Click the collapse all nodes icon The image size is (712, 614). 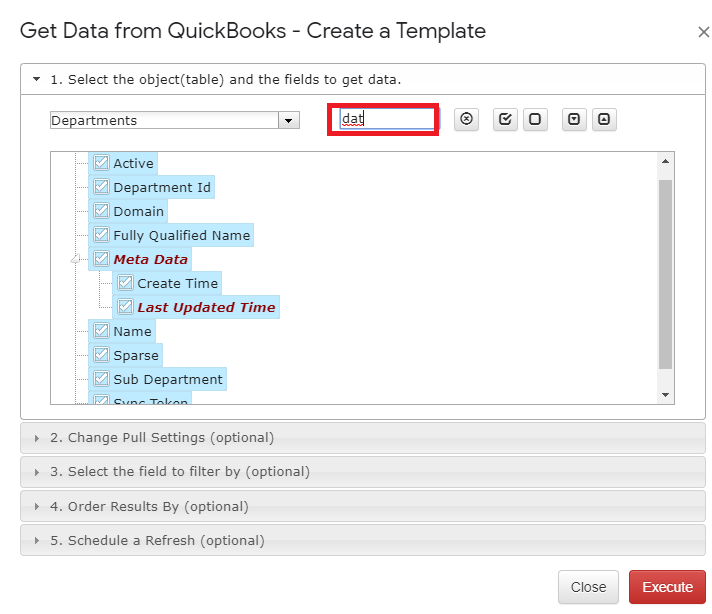tap(604, 119)
